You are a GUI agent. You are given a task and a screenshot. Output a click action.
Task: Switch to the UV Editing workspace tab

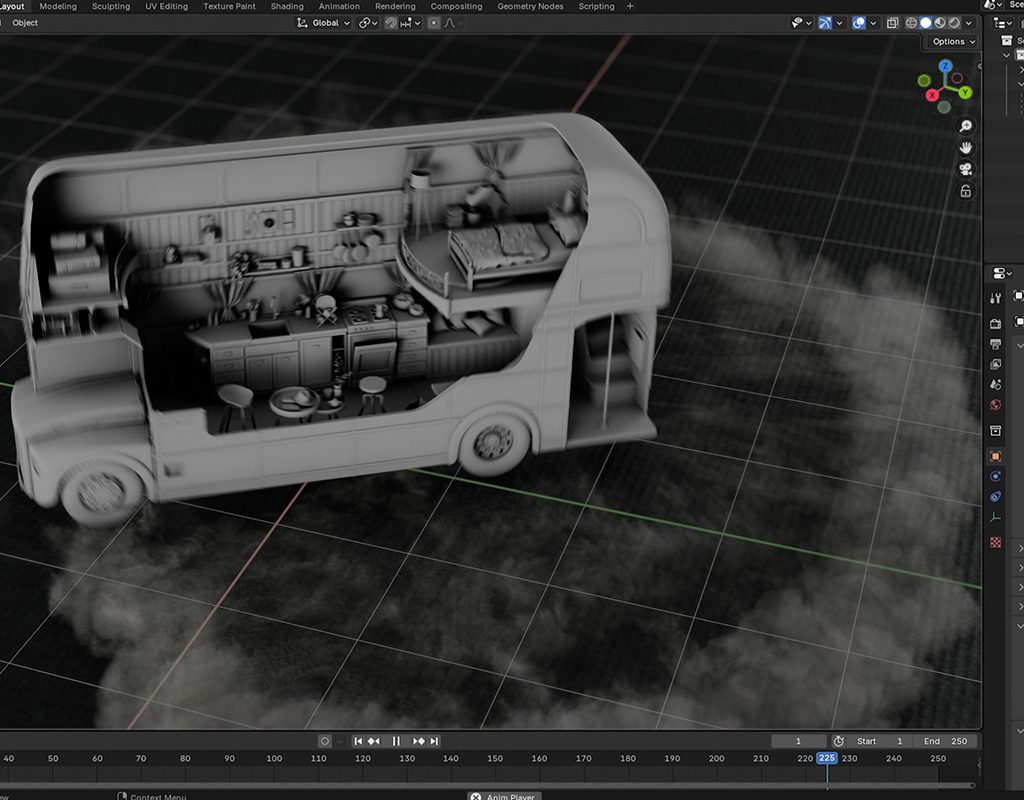point(166,6)
